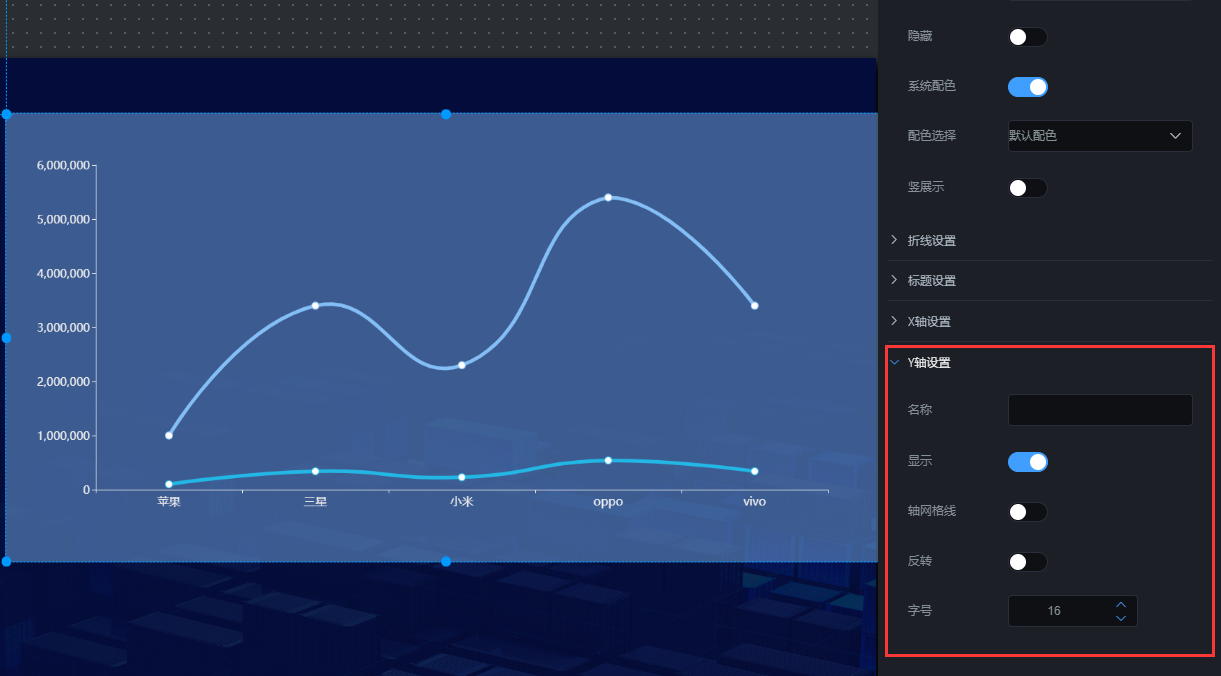Toggle the 反转 switch
This screenshot has width=1221, height=676.
[1027, 562]
